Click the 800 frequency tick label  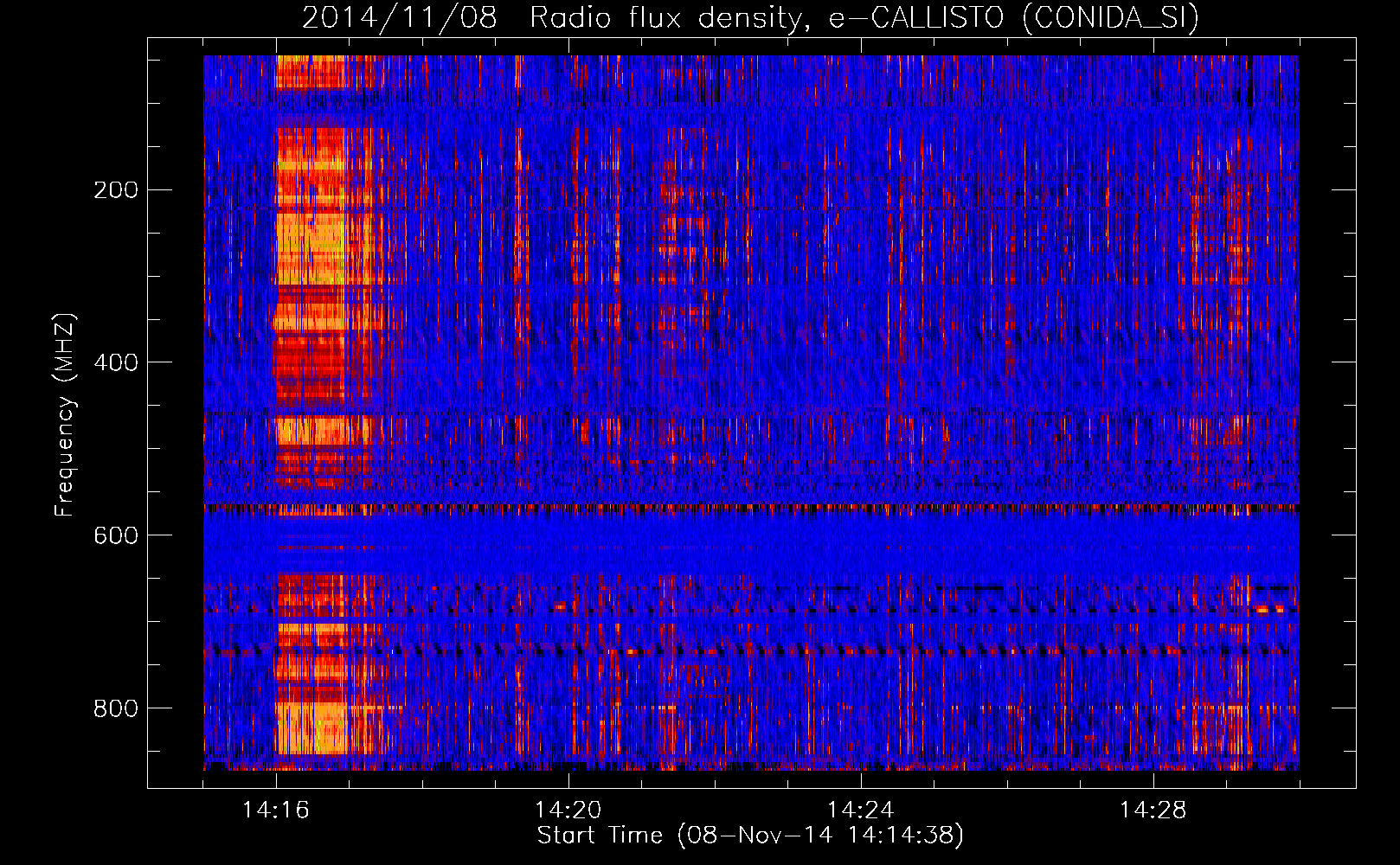[x=116, y=708]
